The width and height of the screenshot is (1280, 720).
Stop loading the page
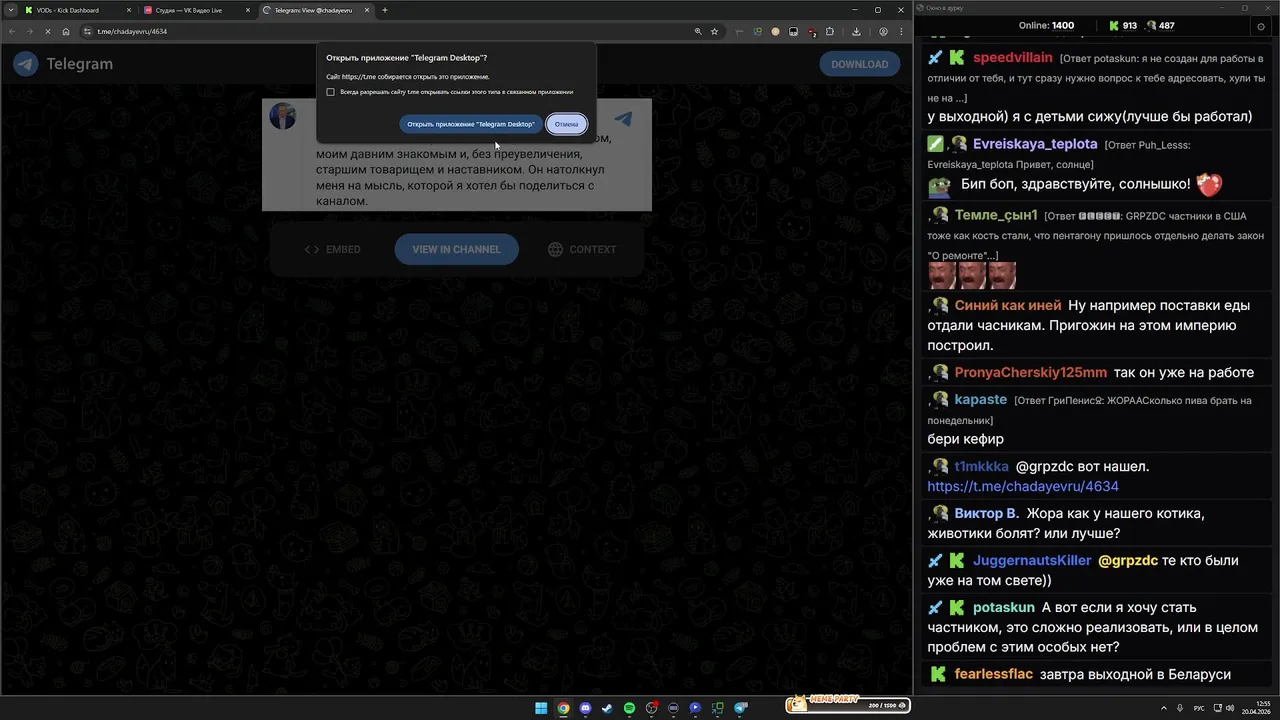pyautogui.click(x=49, y=31)
